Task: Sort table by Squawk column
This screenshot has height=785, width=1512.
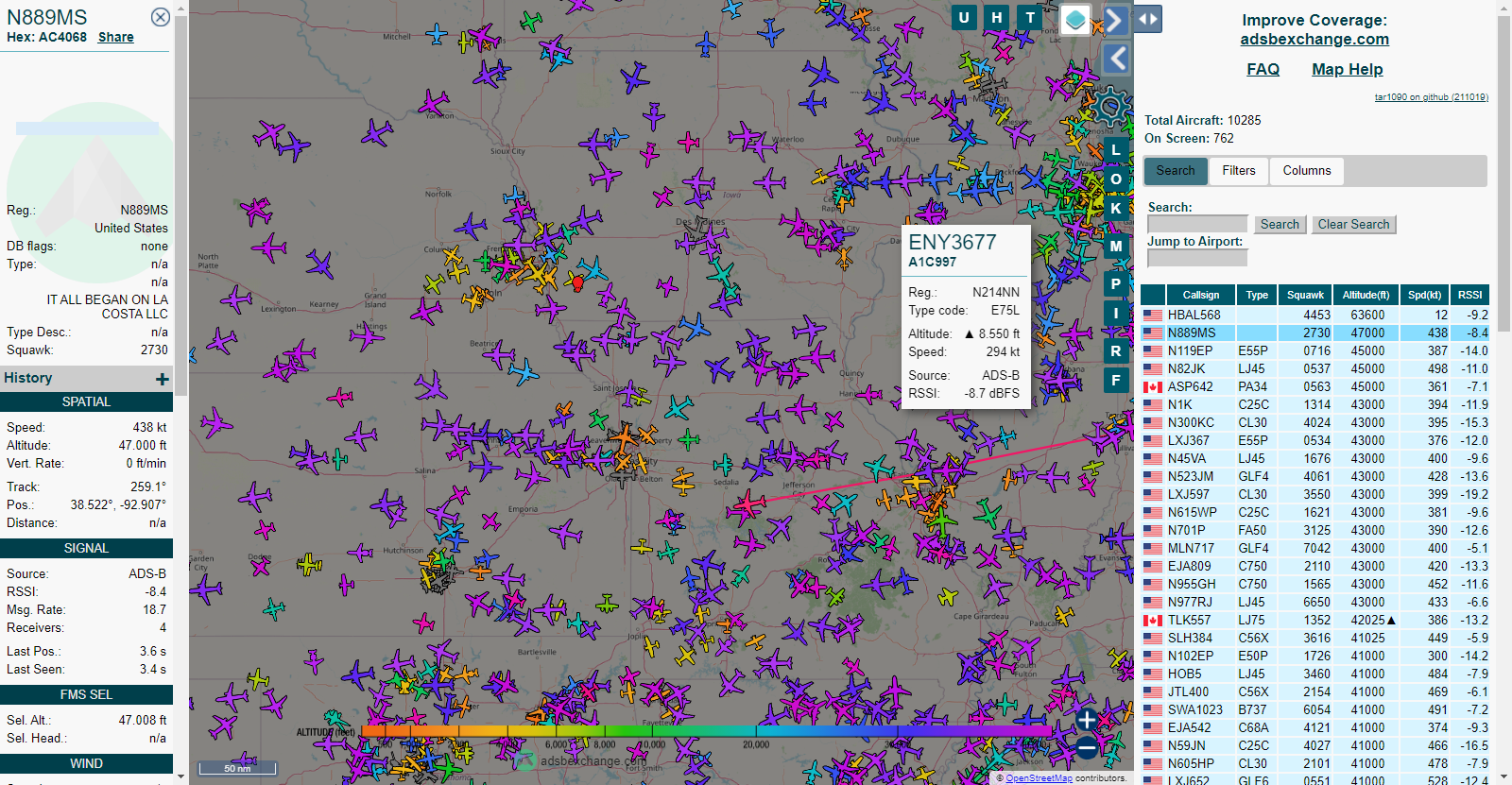Action: pos(1305,295)
